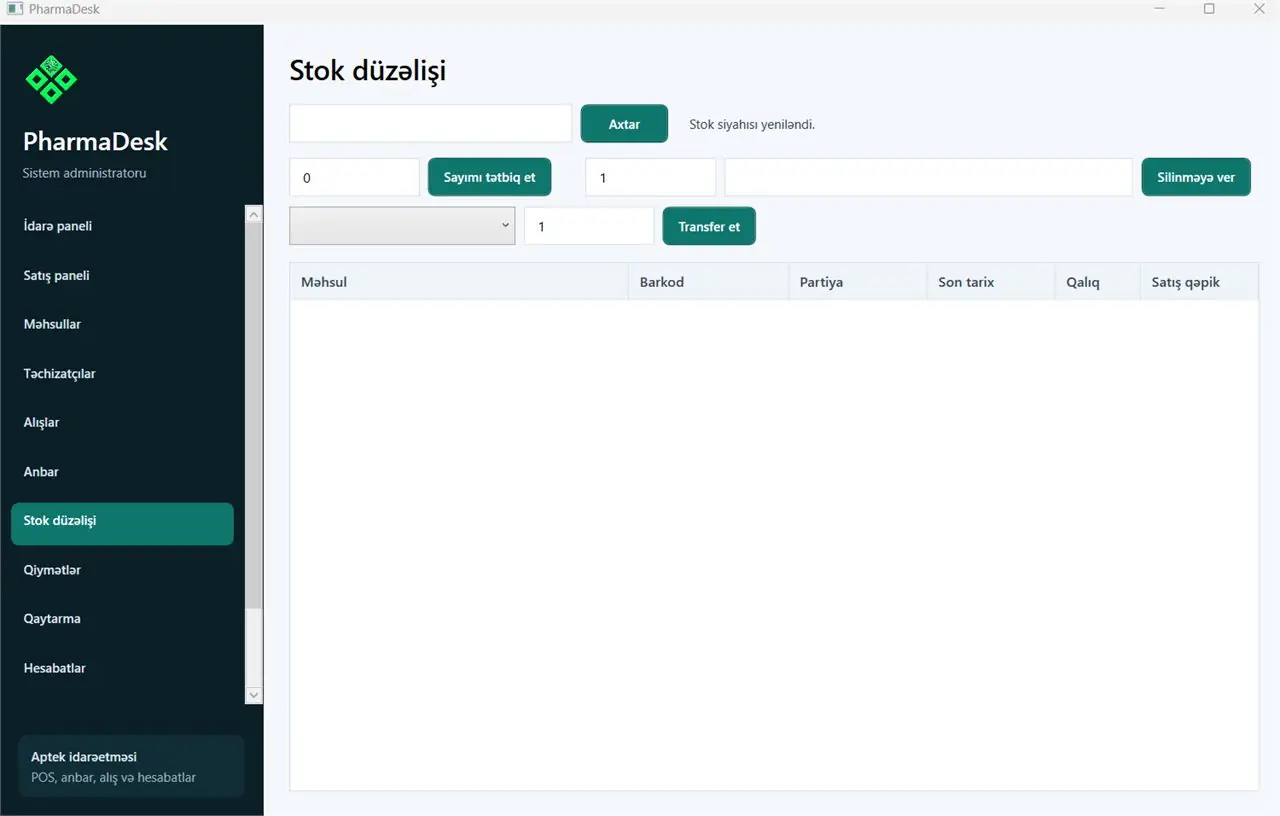
Task: Click the Silinməyə ver button
Action: pyautogui.click(x=1196, y=177)
